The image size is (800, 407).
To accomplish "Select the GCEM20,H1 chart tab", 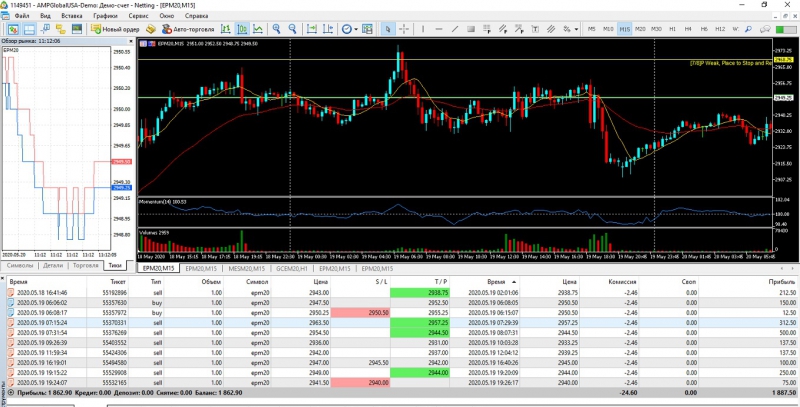I will [292, 268].
